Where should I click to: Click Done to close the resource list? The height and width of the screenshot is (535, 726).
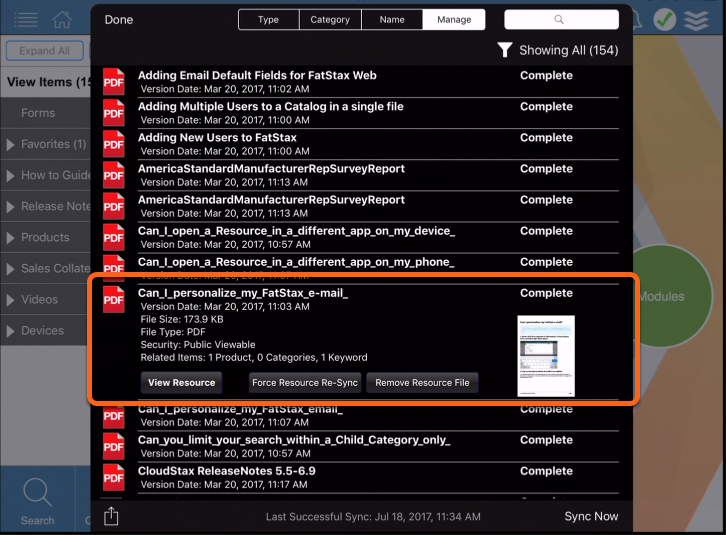click(119, 19)
